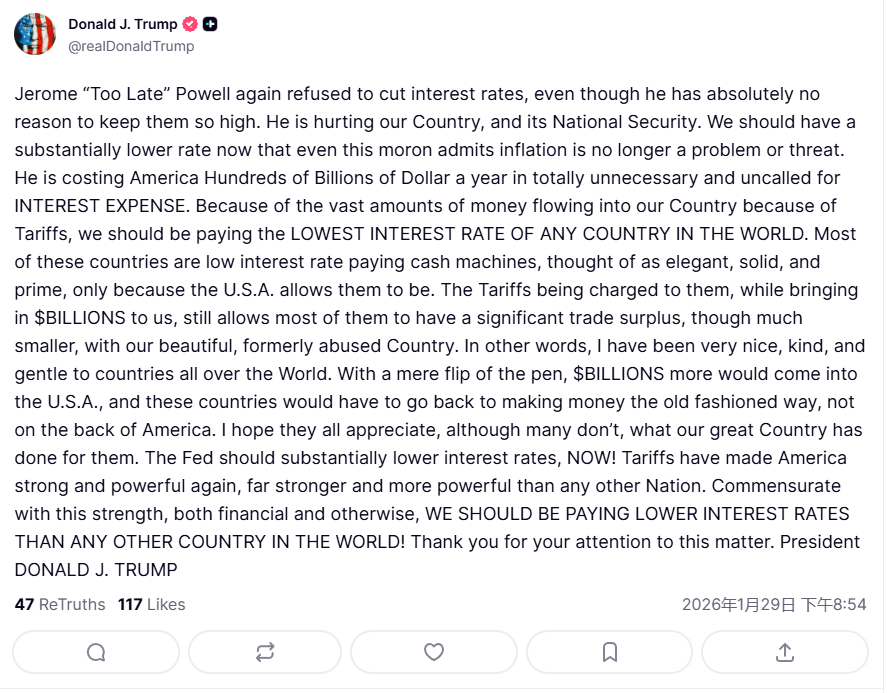Click the share upload arrow icon
This screenshot has width=888, height=693.
point(785,652)
